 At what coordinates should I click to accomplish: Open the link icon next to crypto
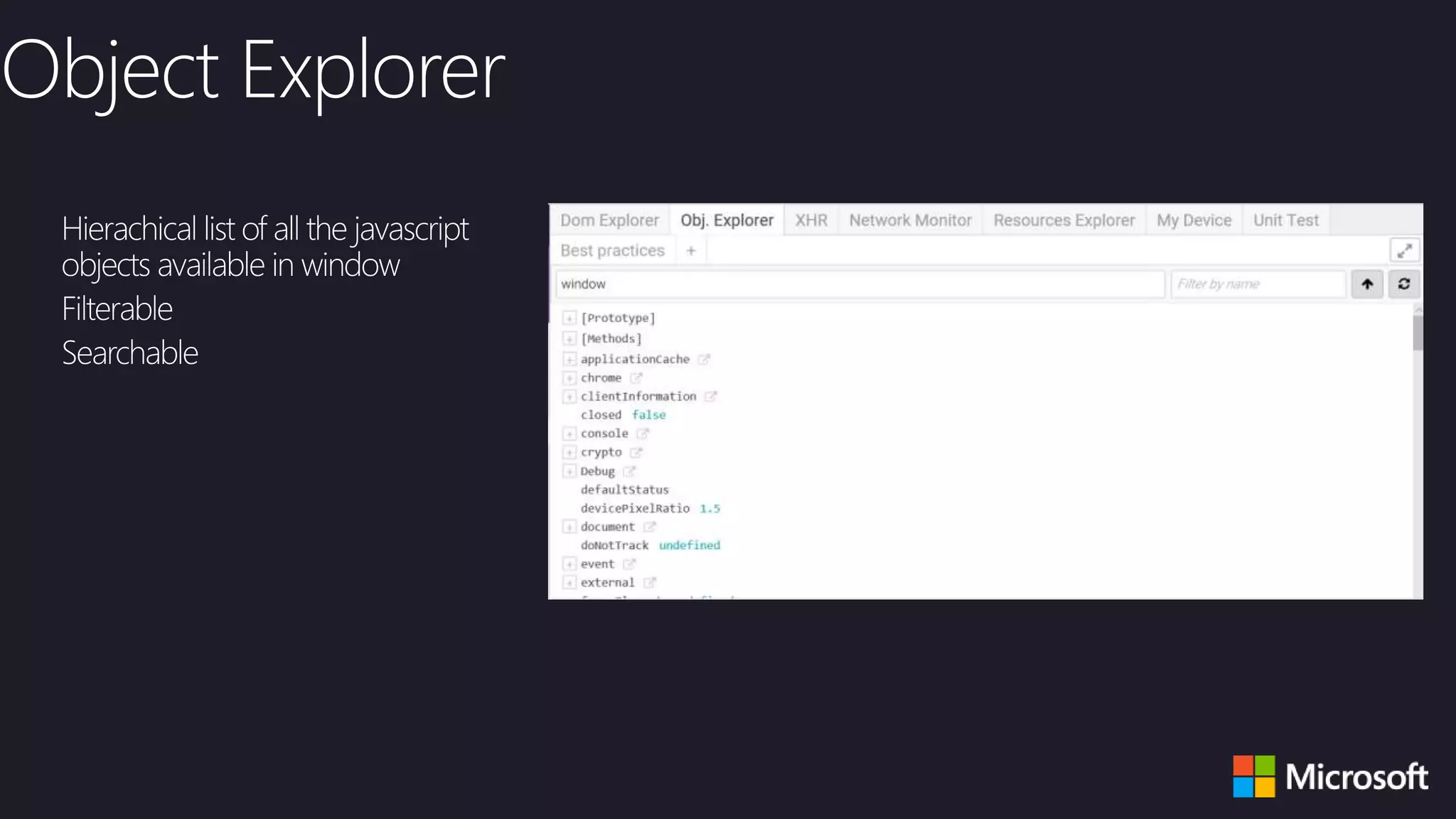[x=636, y=452]
